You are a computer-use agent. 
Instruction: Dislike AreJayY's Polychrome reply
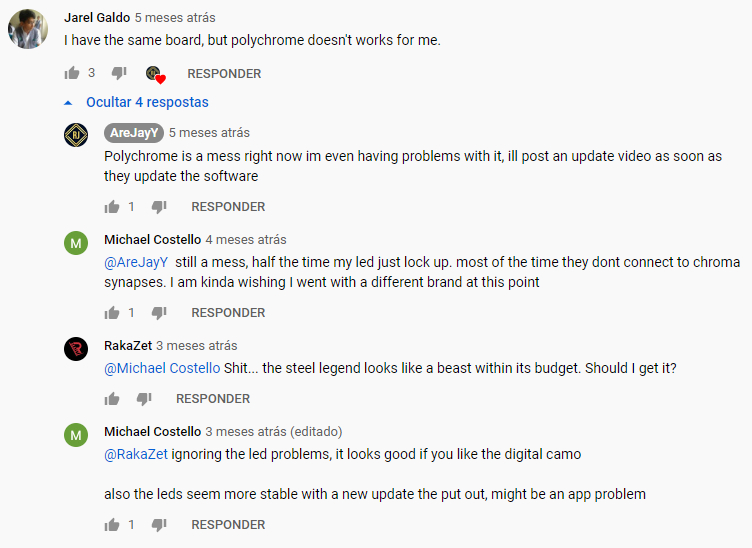tap(159, 206)
